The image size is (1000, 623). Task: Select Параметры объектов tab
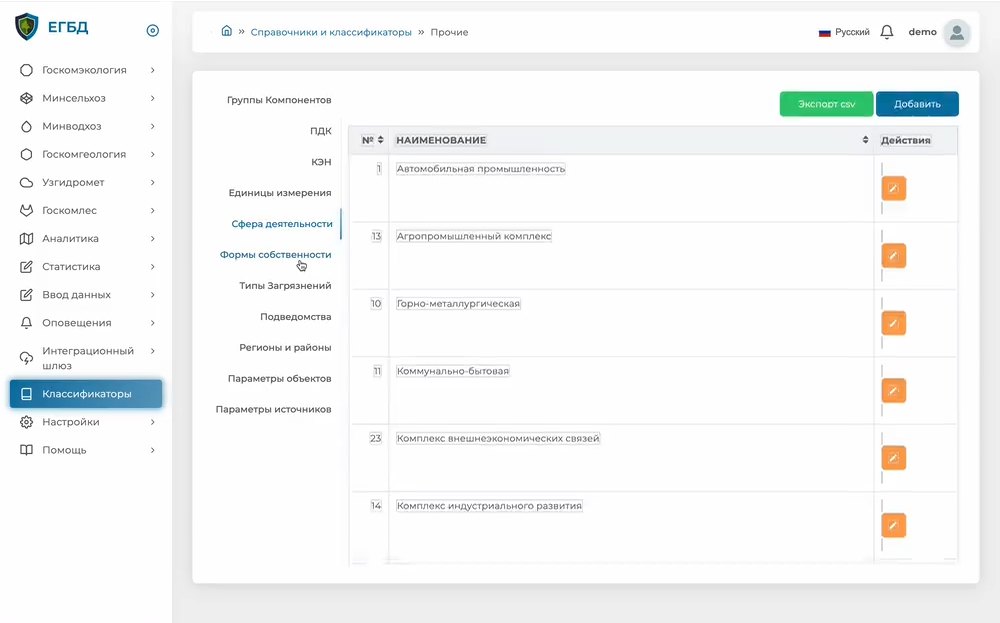(x=279, y=378)
